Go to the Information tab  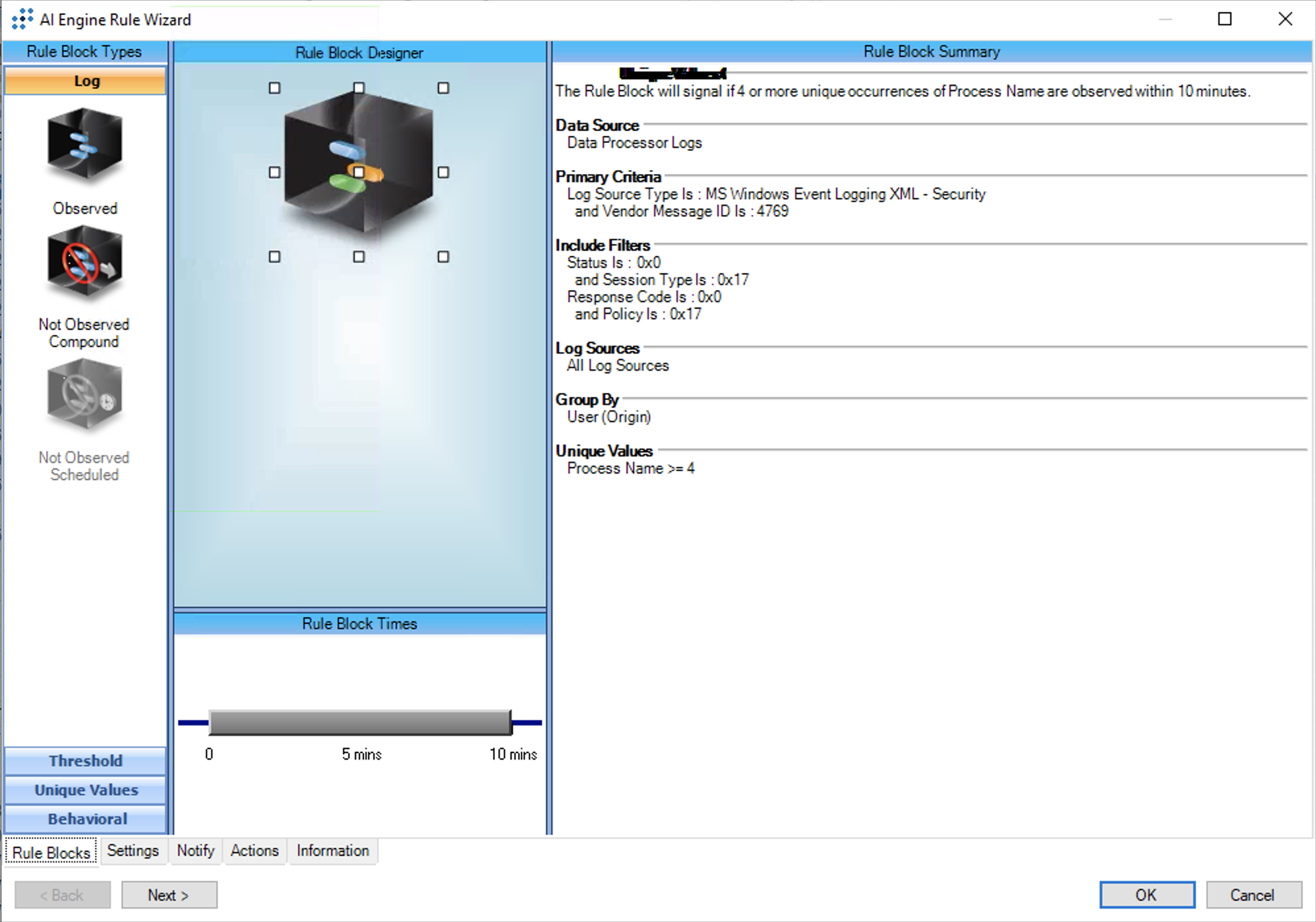coord(332,850)
